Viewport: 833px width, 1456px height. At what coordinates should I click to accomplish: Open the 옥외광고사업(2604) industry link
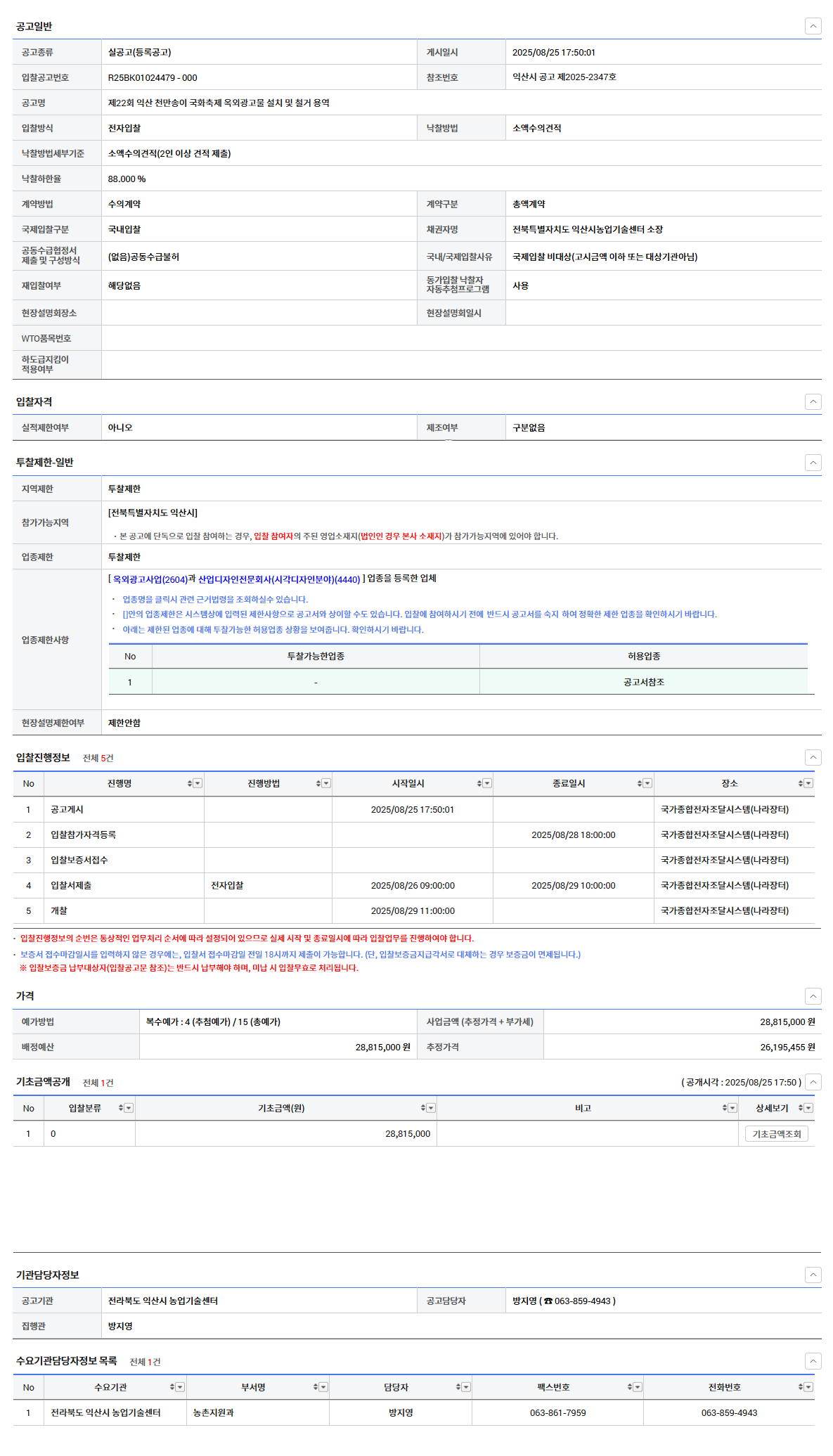[x=150, y=579]
